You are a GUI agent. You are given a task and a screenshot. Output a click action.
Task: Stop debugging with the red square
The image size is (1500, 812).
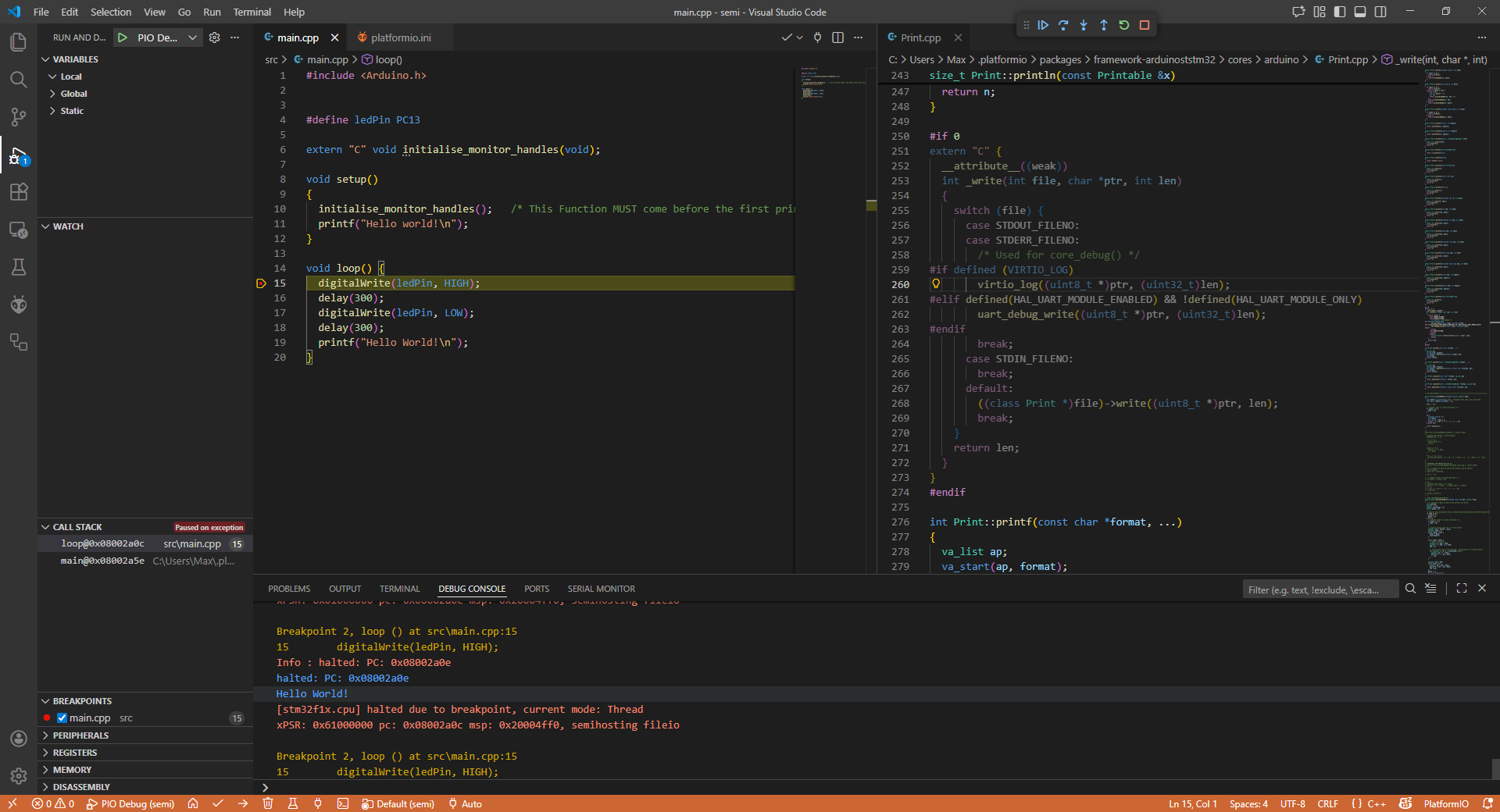tap(1145, 25)
